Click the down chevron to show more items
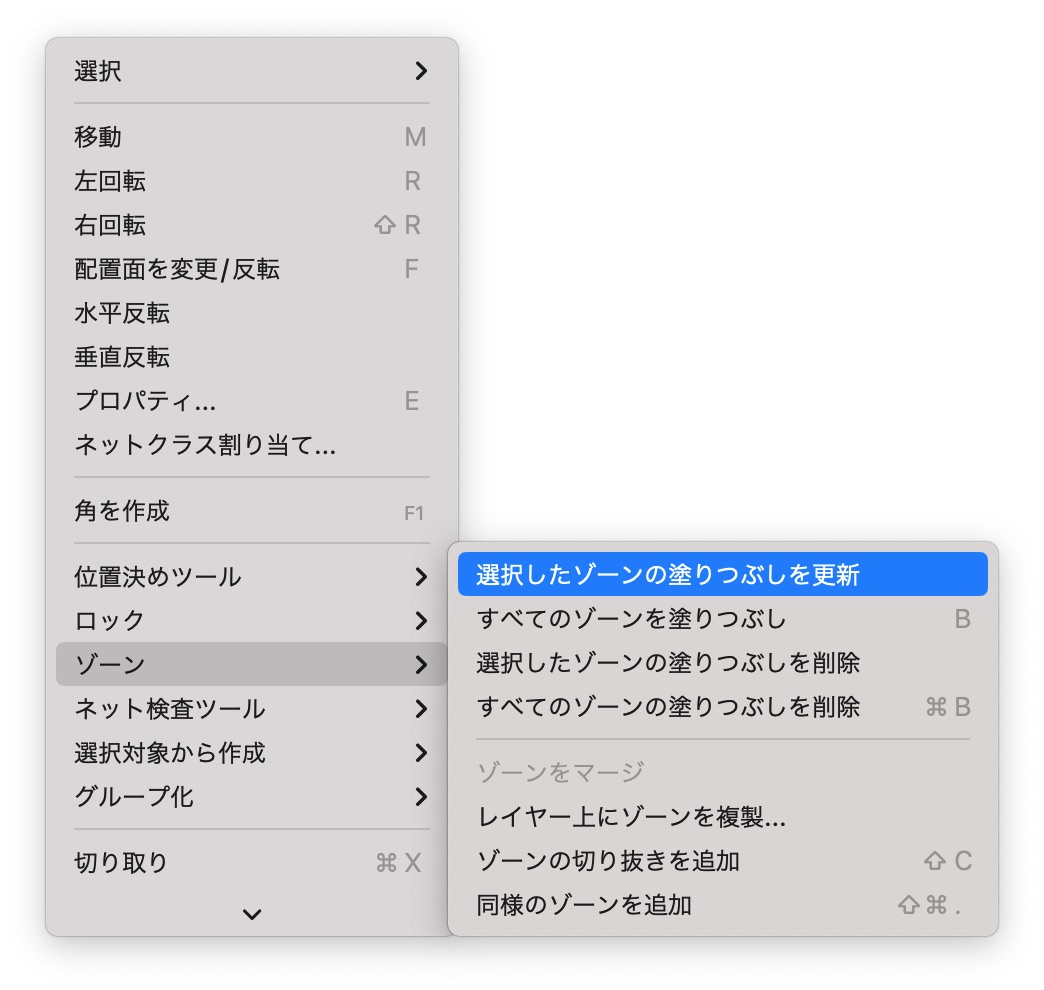1044x990 pixels. [x=252, y=914]
